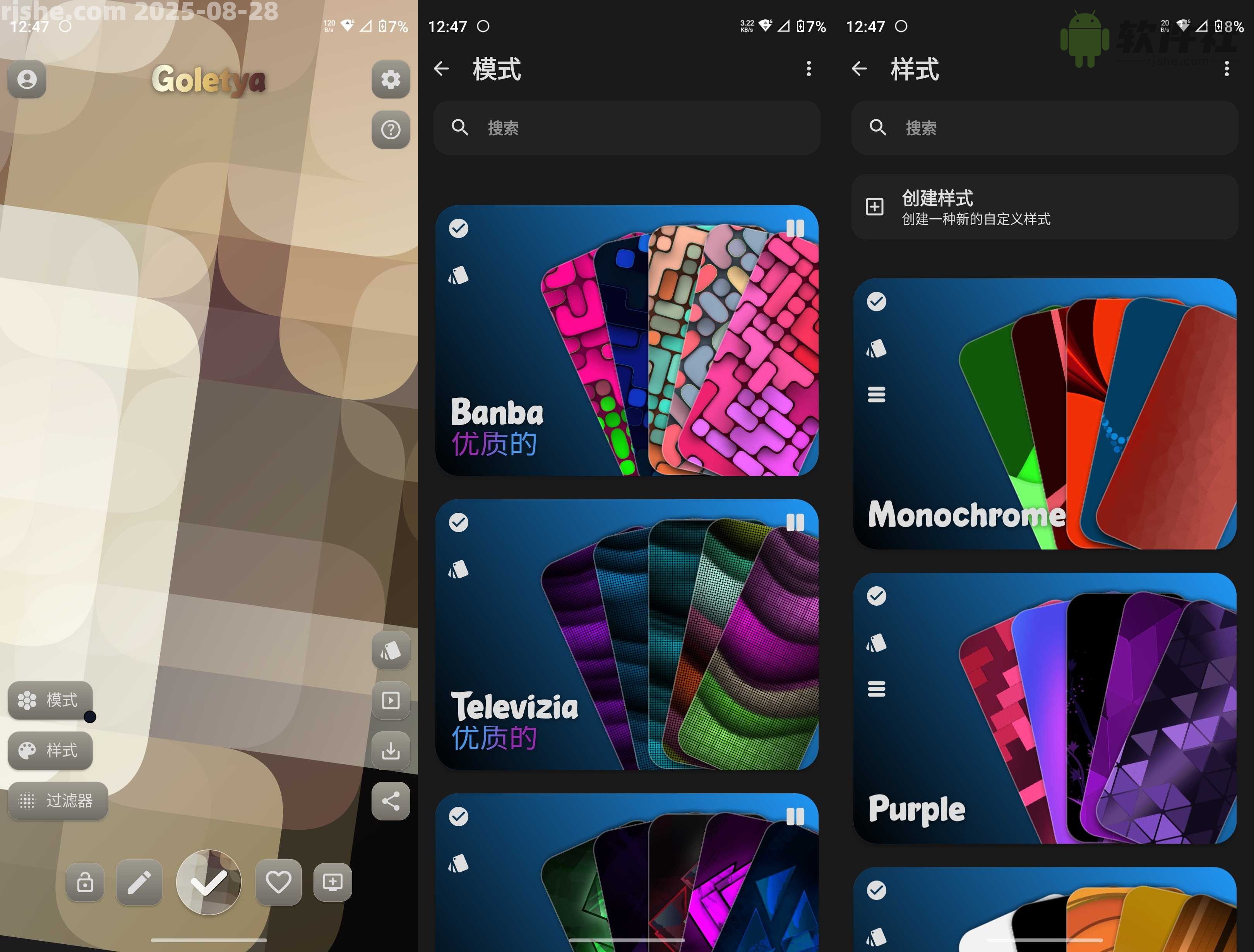Download the current wallpaper
Viewport: 1254px width, 952px height.
pos(391,752)
